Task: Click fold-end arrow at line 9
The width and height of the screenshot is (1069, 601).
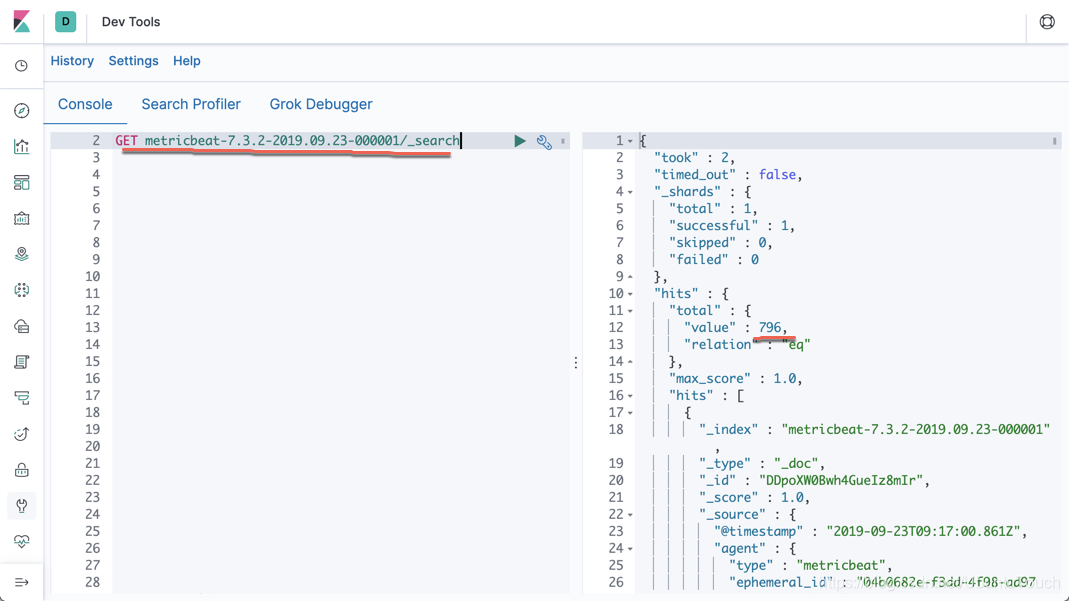Action: click(x=630, y=277)
